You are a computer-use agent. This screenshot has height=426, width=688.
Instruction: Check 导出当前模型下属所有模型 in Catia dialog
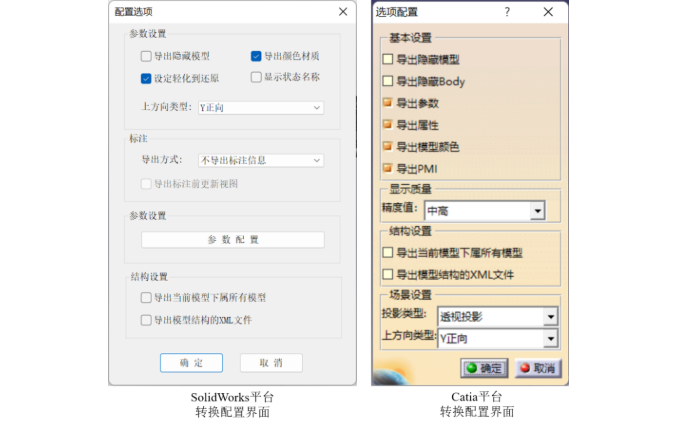click(x=388, y=253)
